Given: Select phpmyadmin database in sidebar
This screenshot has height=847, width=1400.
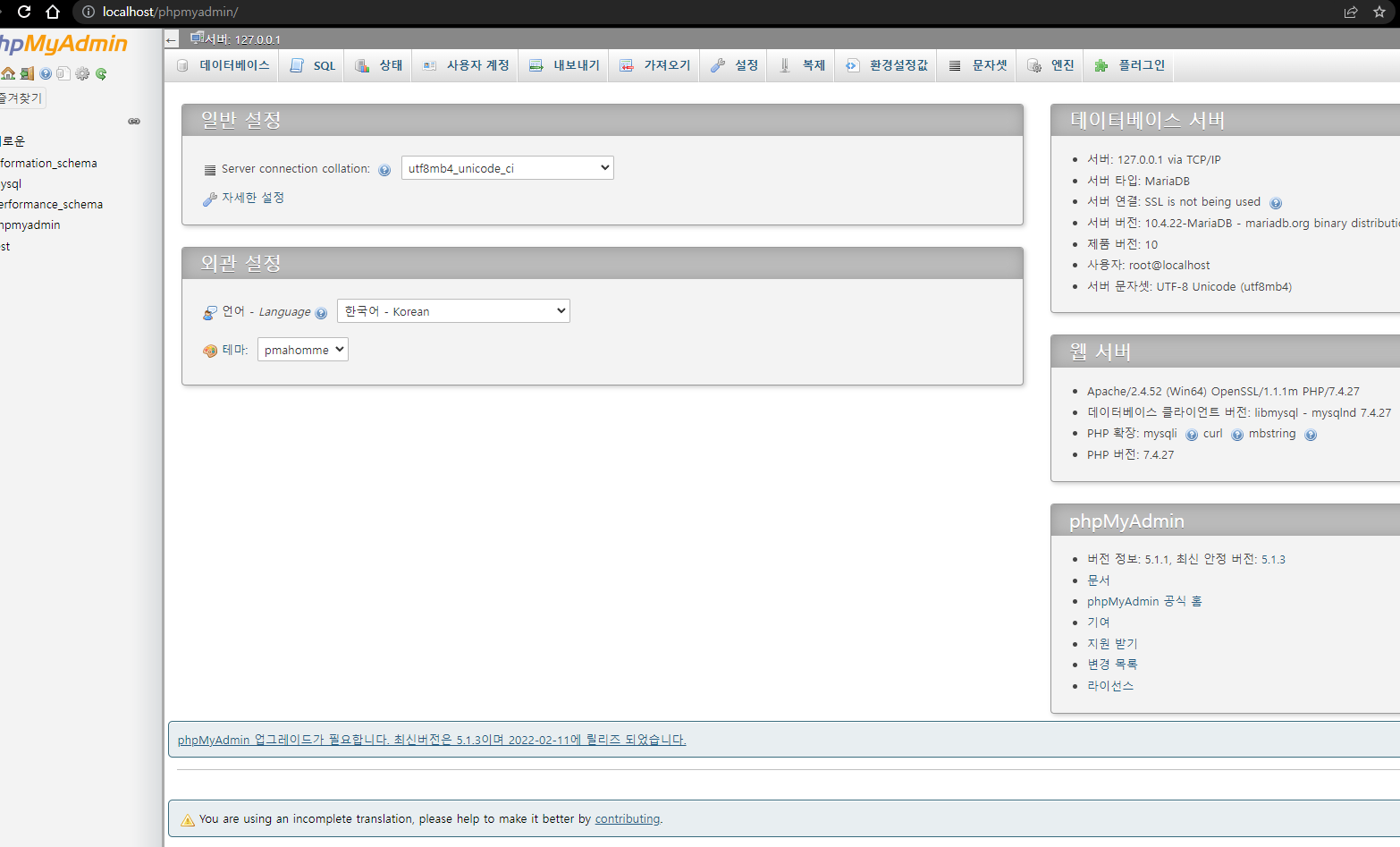Looking at the screenshot, I should (30, 224).
